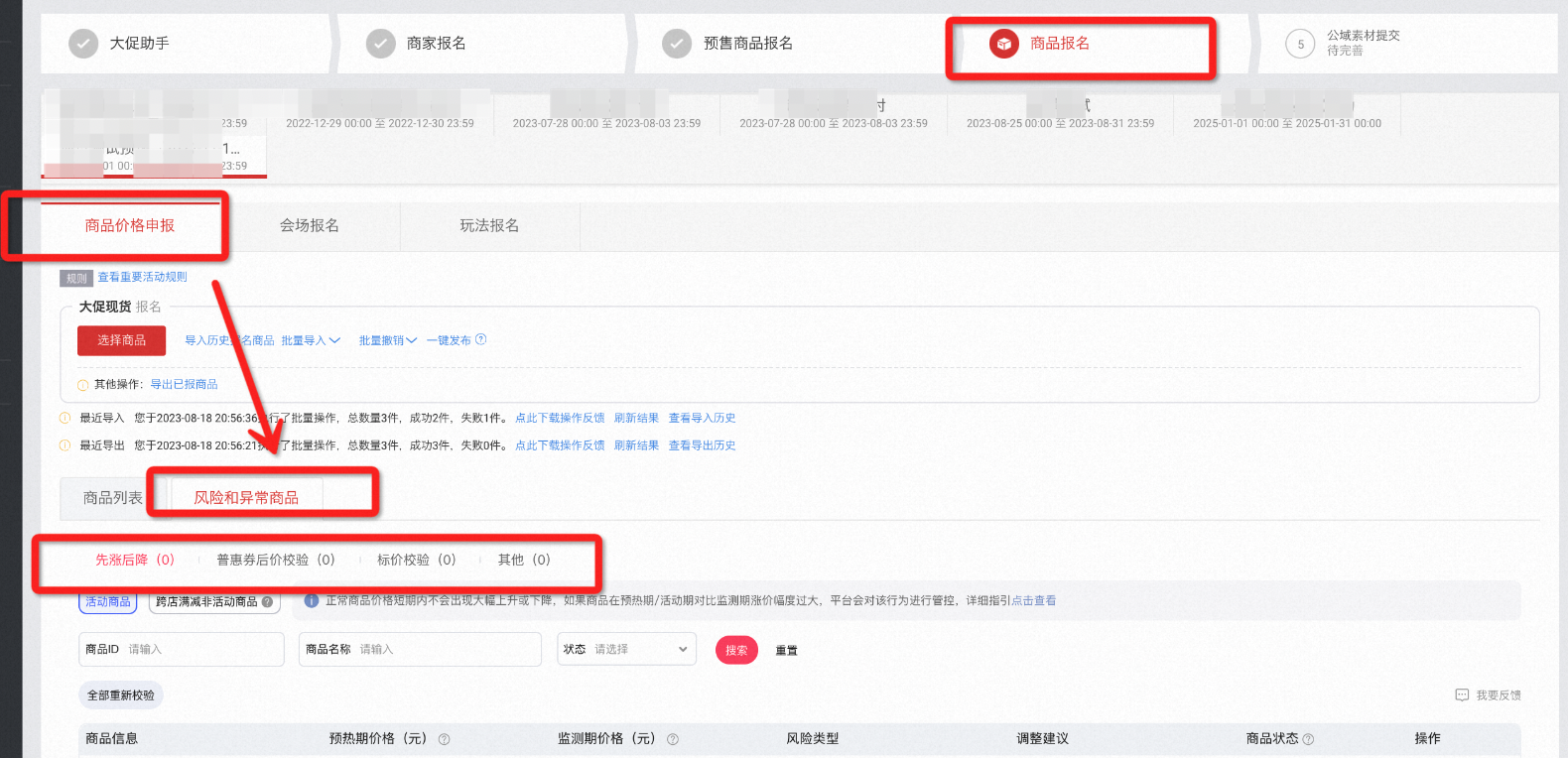1568x758 pixels.
Task: Click the 商家报名 step checkmark icon
Action: point(381,44)
